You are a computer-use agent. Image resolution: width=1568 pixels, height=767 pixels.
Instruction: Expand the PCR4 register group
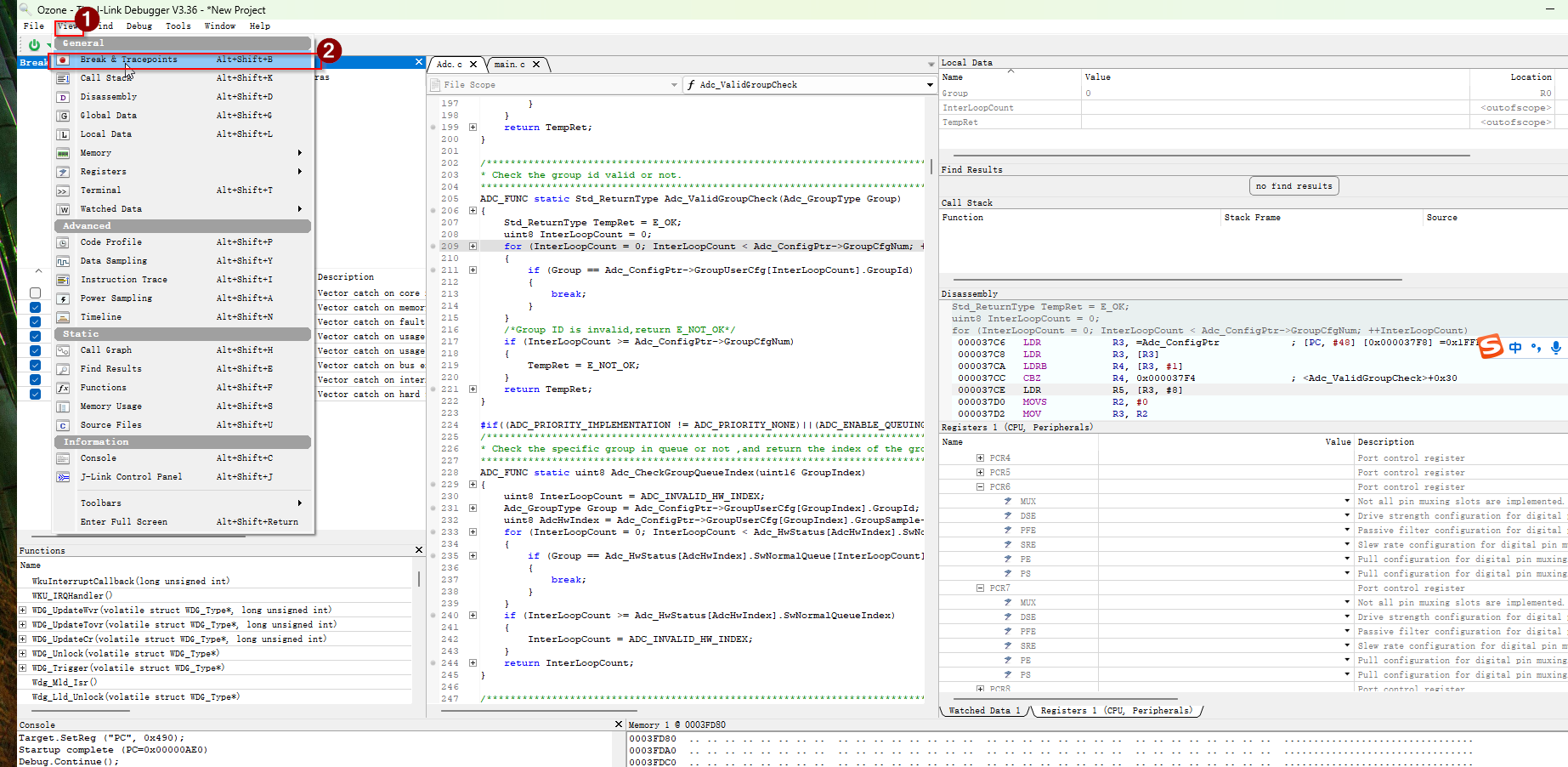pyautogui.click(x=980, y=458)
